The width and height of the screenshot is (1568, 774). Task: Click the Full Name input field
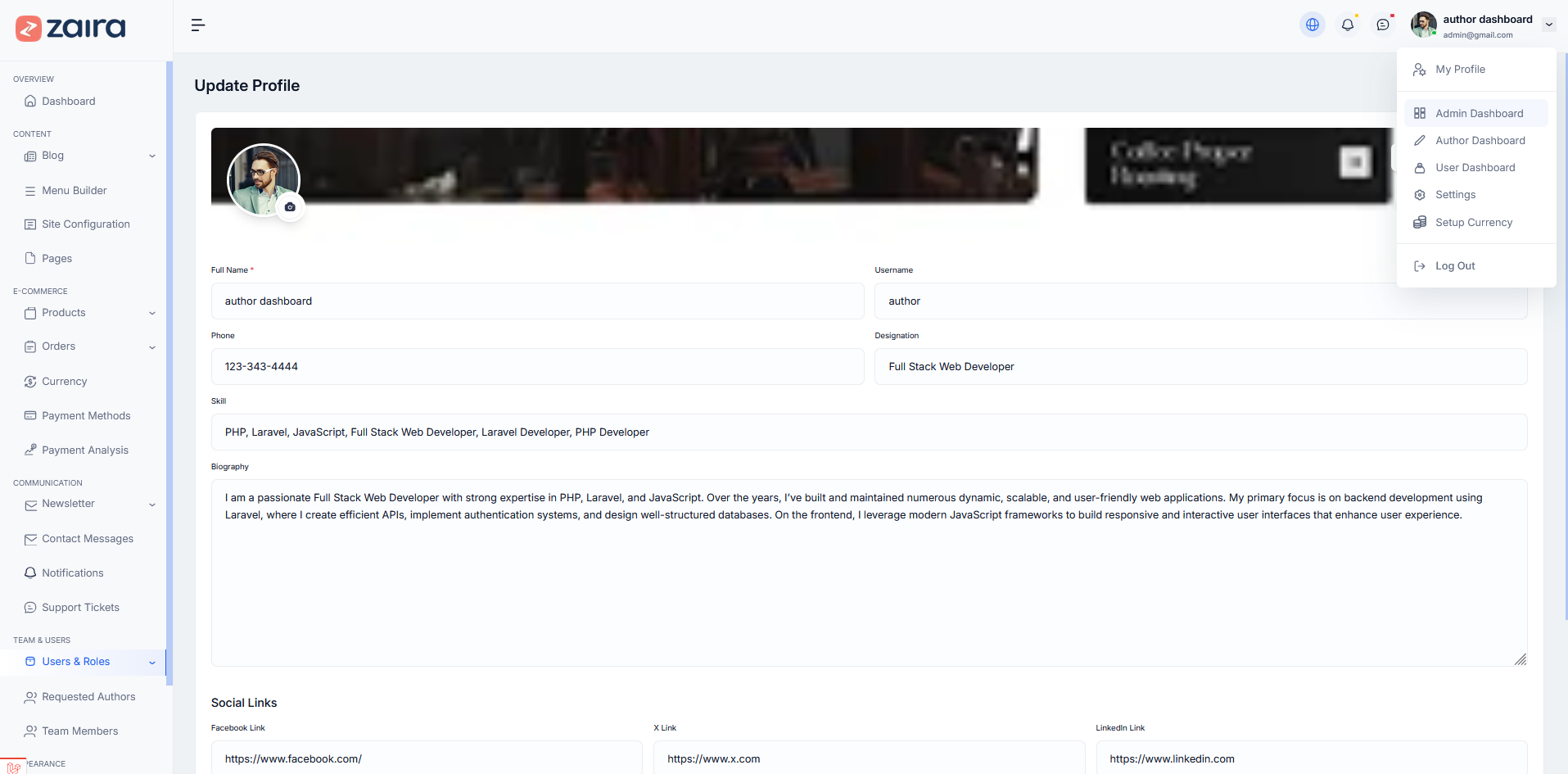pyautogui.click(x=537, y=301)
